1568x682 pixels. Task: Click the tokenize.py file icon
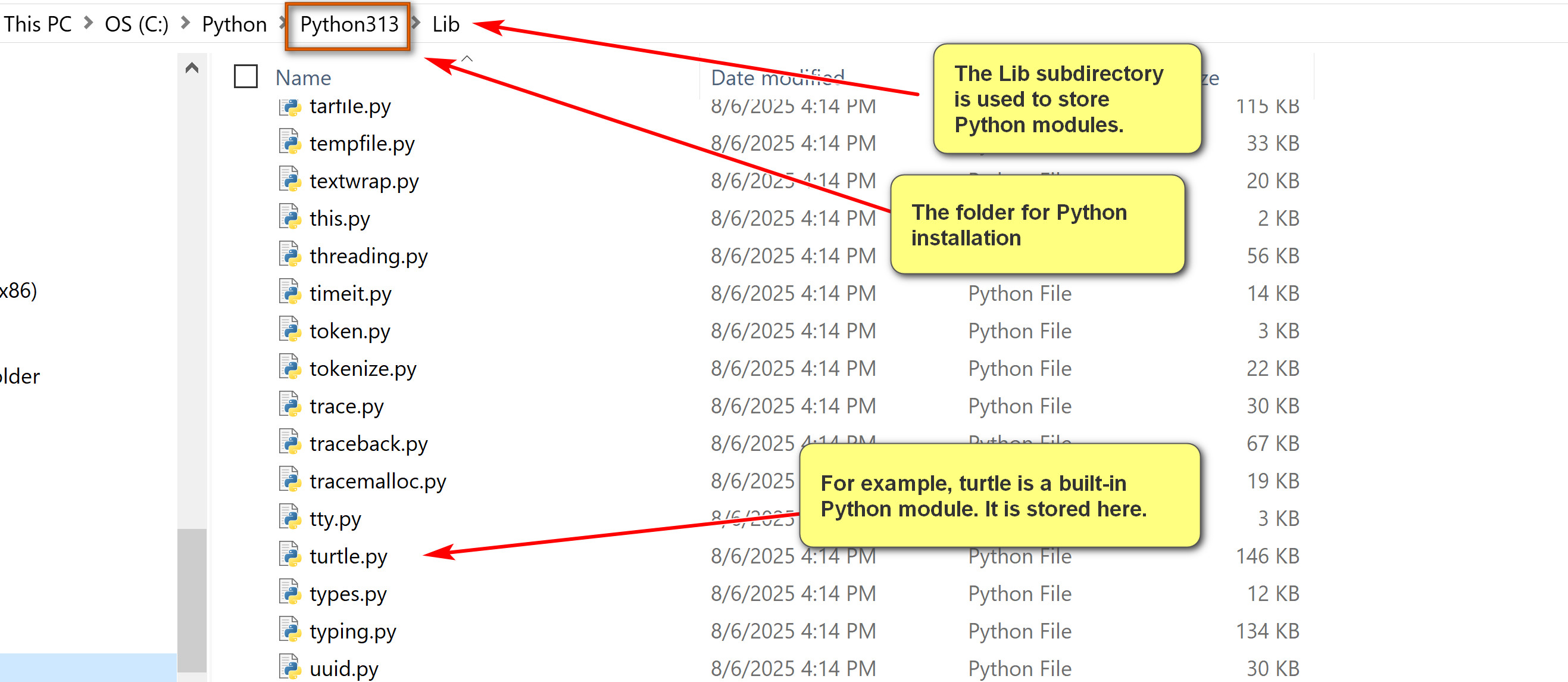click(x=290, y=368)
